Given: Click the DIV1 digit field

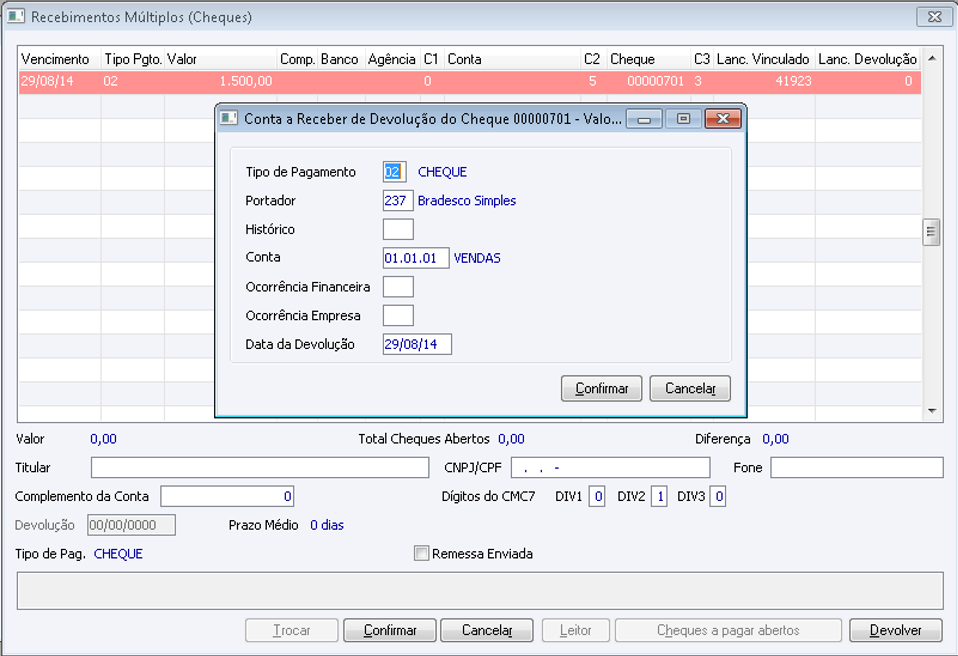Looking at the screenshot, I should click(x=597, y=496).
